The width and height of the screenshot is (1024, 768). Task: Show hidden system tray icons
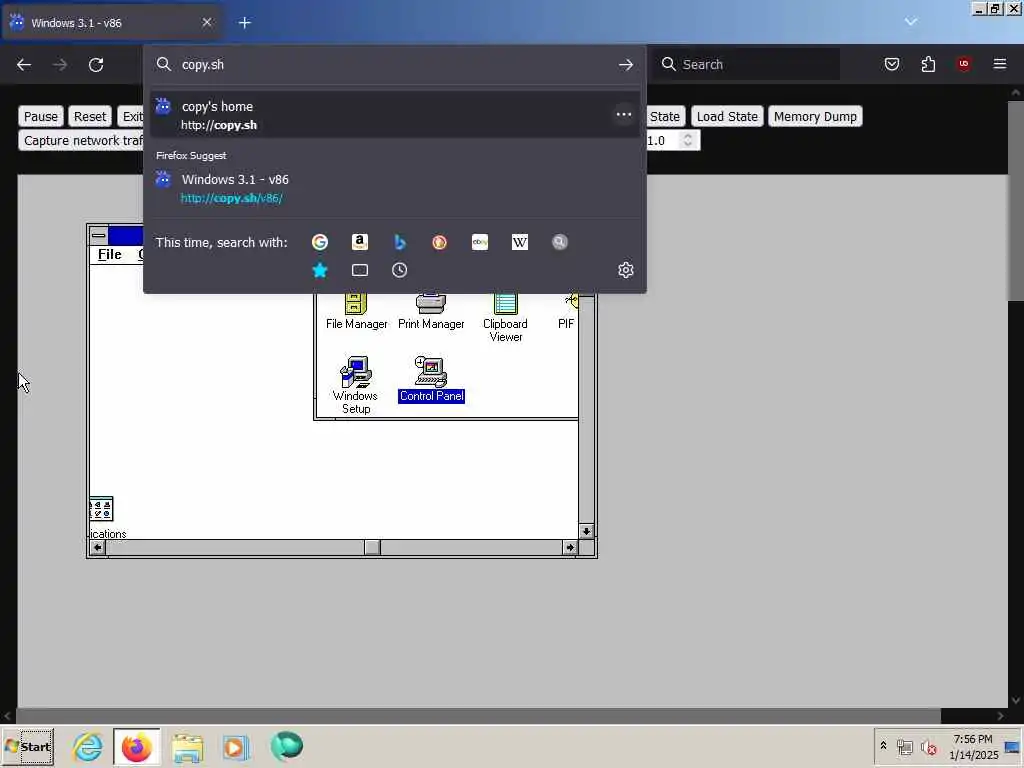(x=884, y=746)
